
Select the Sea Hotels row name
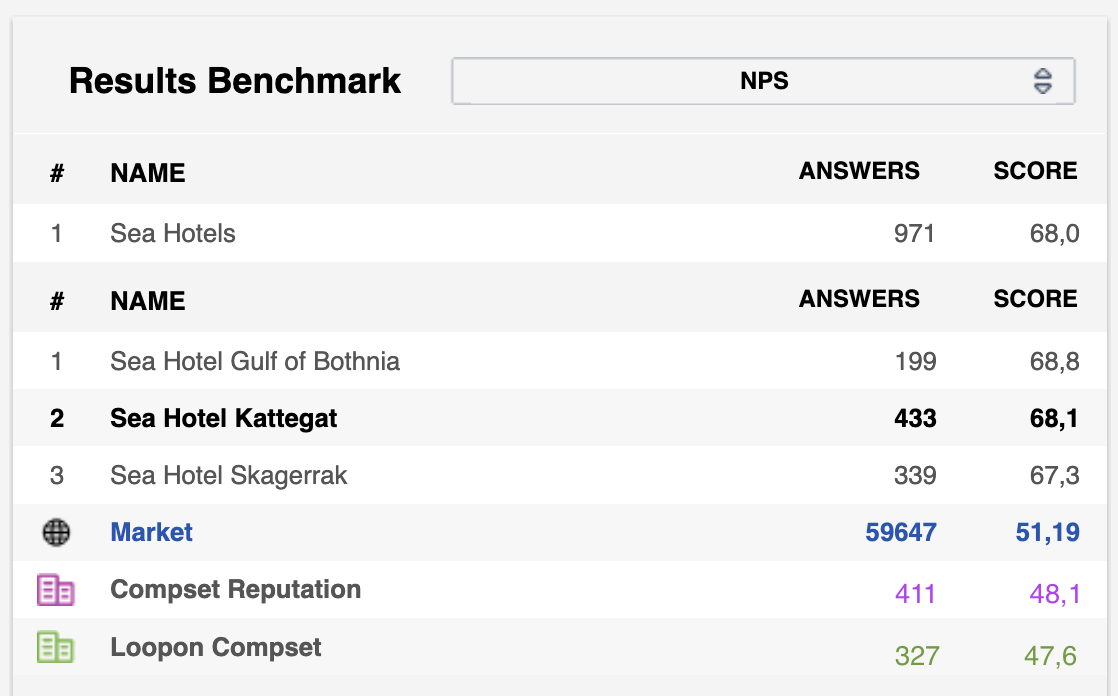(173, 233)
